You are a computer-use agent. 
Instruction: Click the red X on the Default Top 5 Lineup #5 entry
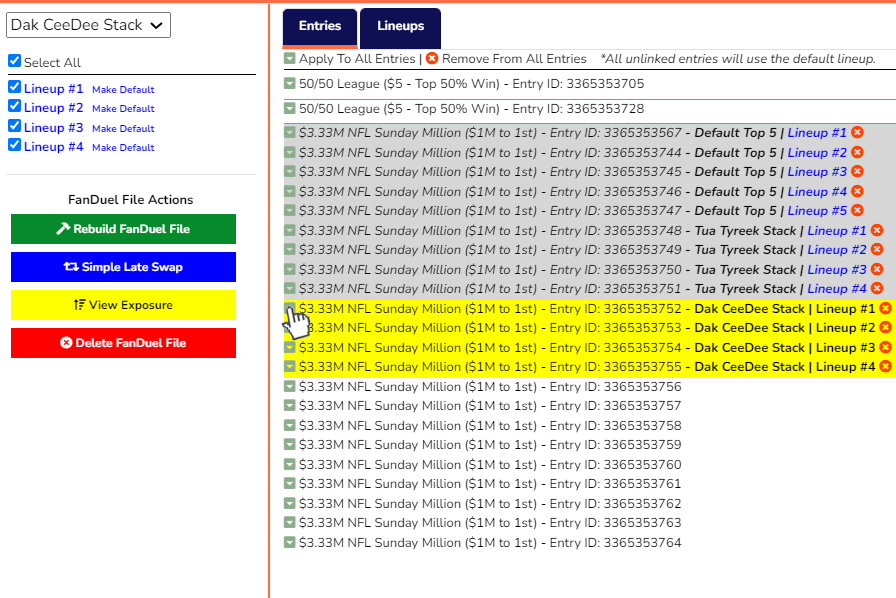tap(858, 210)
